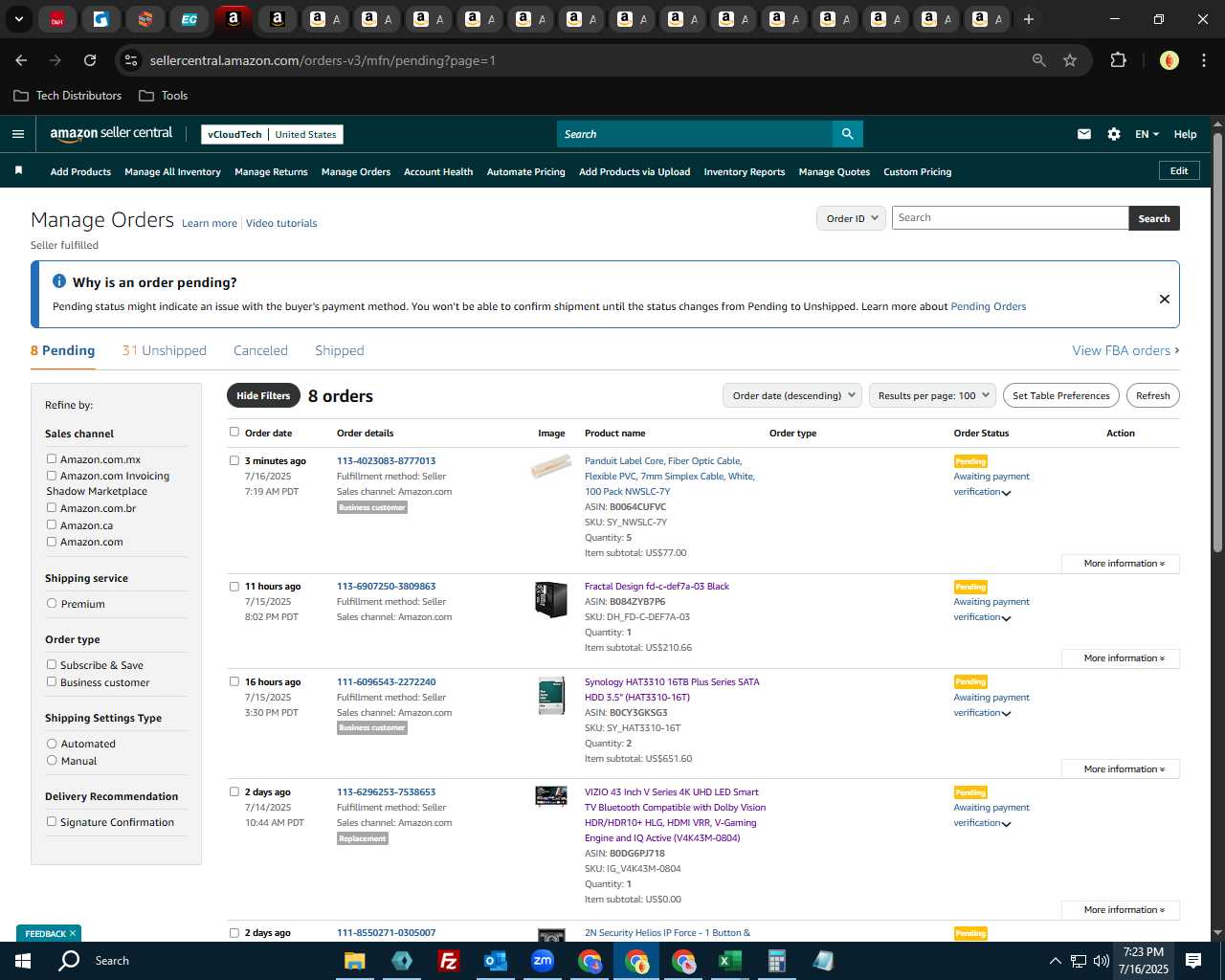Image resolution: width=1225 pixels, height=980 pixels.
Task: Expand More information for the VIZIO order
Action: pyautogui.click(x=1121, y=910)
